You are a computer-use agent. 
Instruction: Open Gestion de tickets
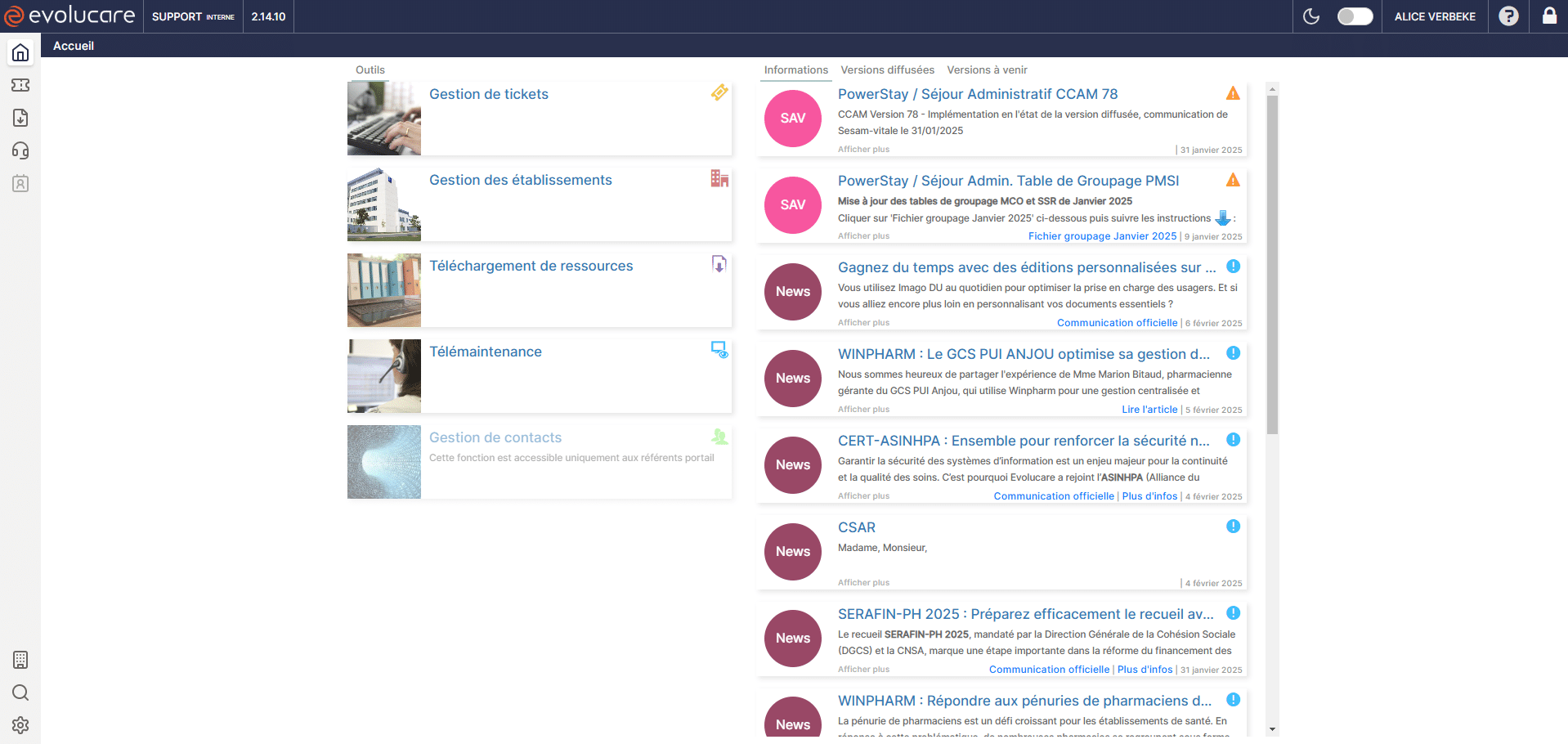tap(489, 94)
